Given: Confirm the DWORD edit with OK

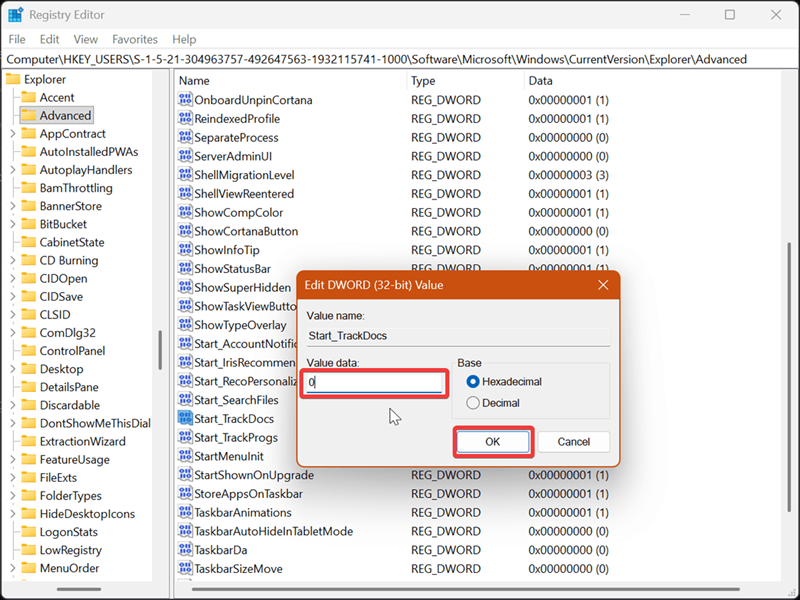Looking at the screenshot, I should [x=492, y=441].
